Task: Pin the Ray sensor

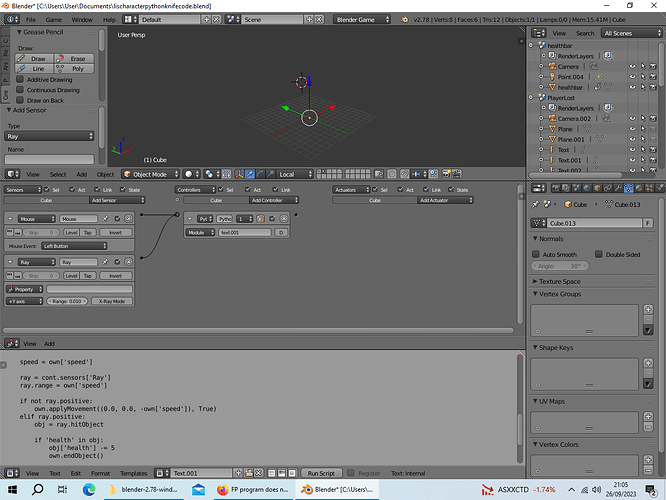Action: click(x=105, y=262)
